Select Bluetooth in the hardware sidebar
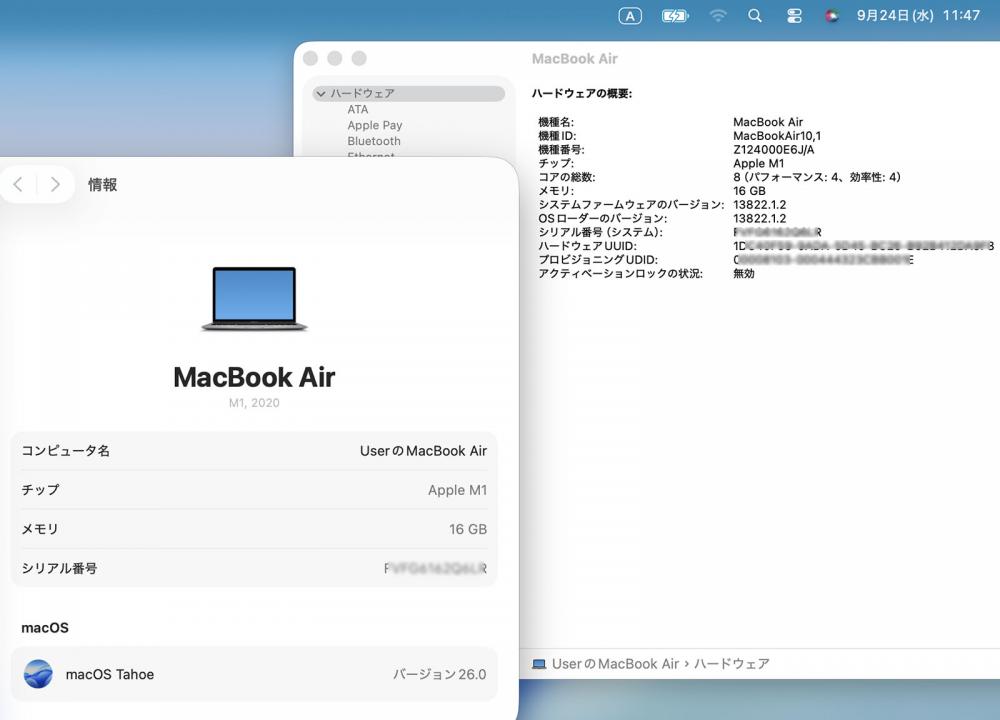This screenshot has height=720, width=1000. click(x=374, y=141)
